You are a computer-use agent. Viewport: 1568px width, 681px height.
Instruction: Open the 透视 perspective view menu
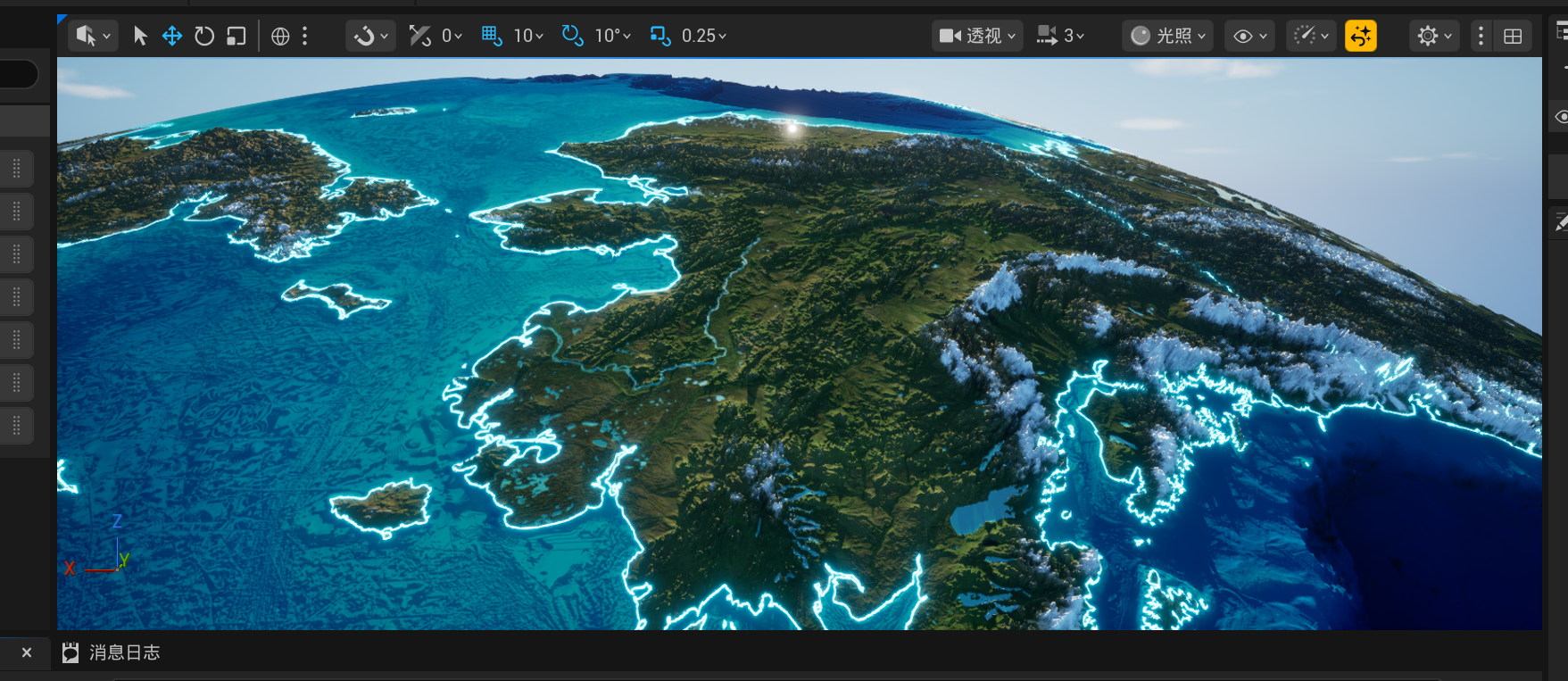coord(977,36)
